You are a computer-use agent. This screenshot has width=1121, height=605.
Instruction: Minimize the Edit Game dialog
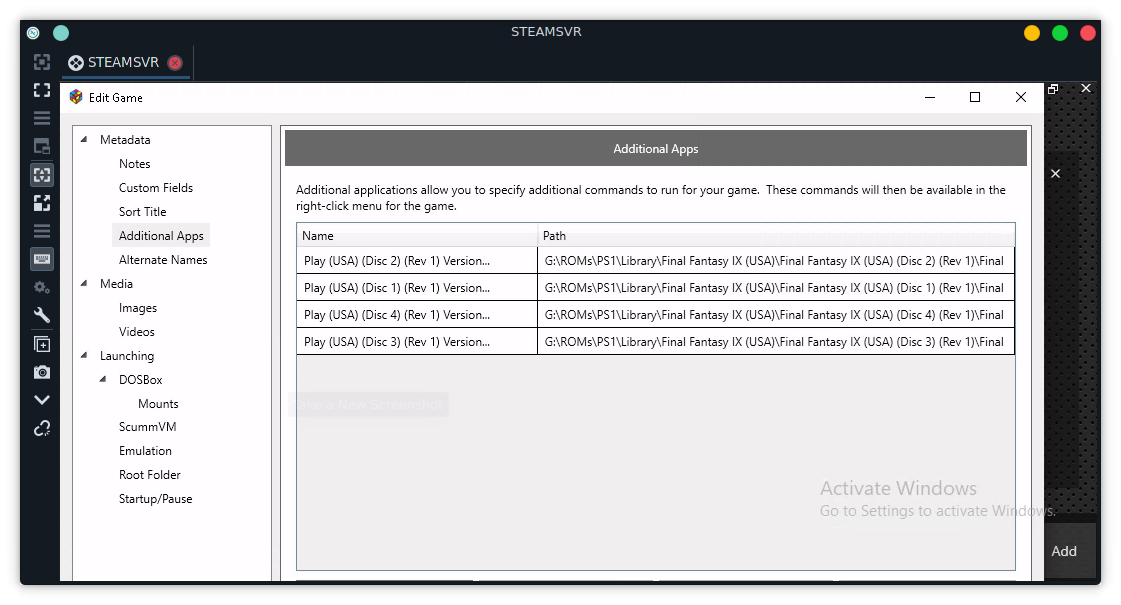coord(929,97)
